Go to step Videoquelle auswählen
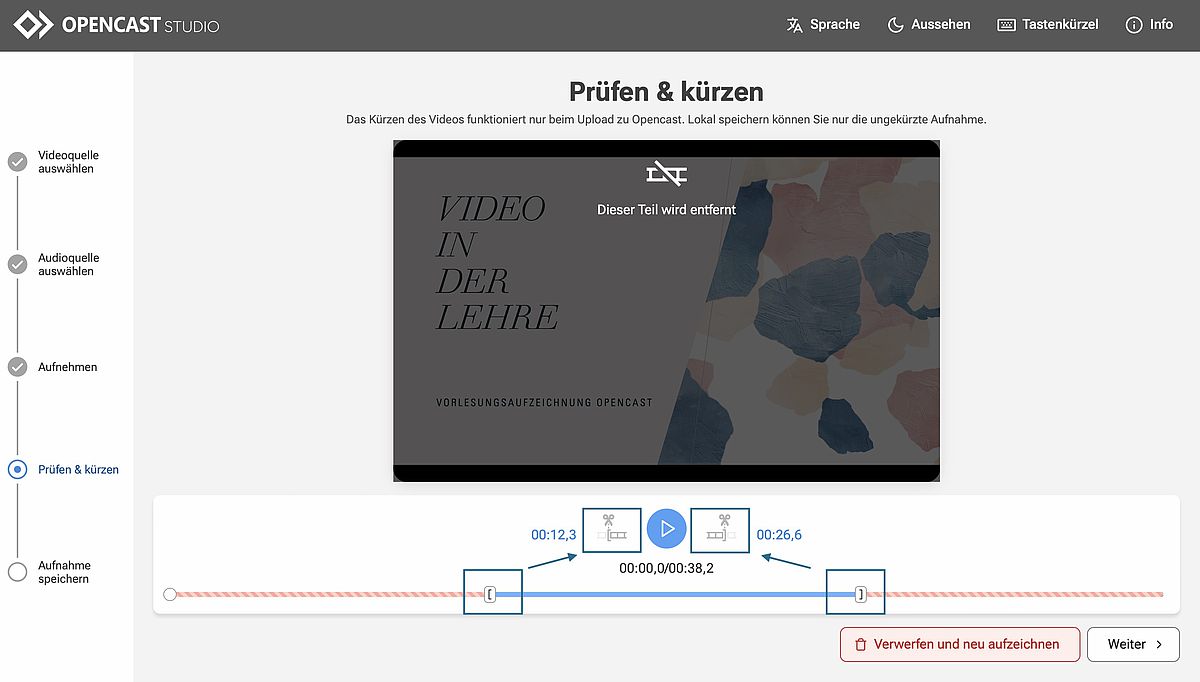The image size is (1200, 682). 68,162
